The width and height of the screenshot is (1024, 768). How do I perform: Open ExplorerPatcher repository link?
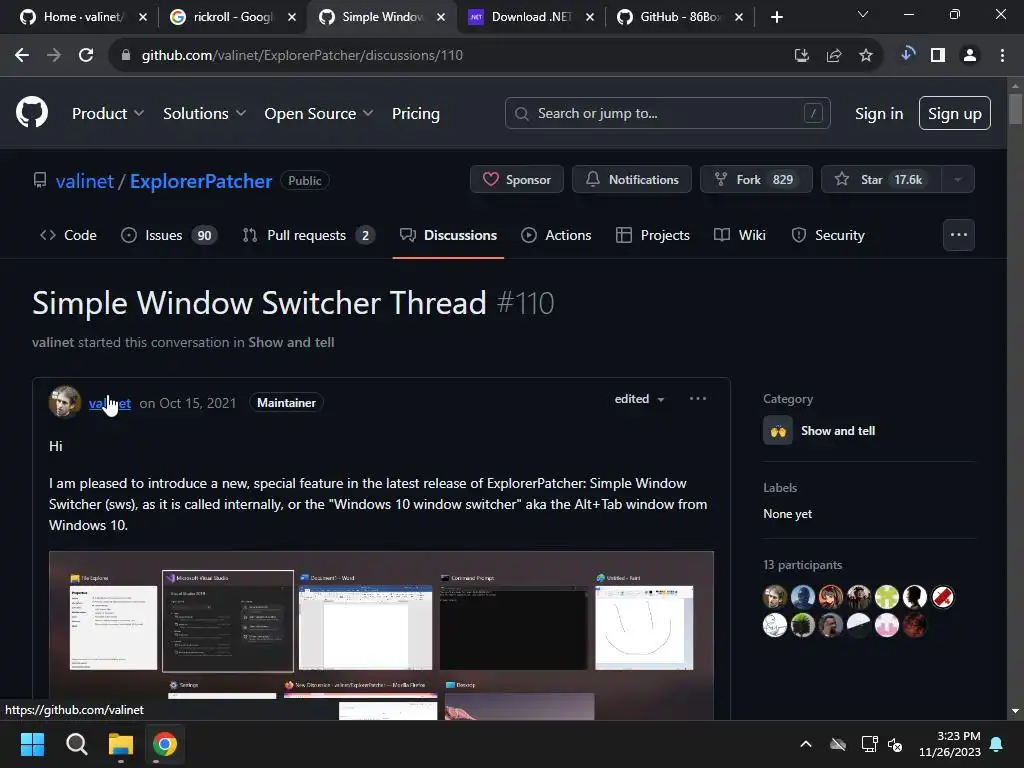[x=200, y=181]
